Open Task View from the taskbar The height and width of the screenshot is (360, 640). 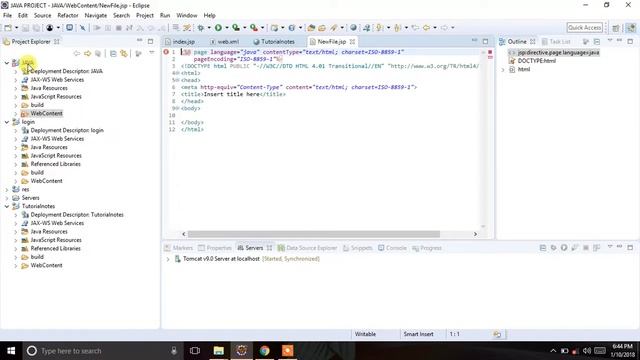pos(195,351)
